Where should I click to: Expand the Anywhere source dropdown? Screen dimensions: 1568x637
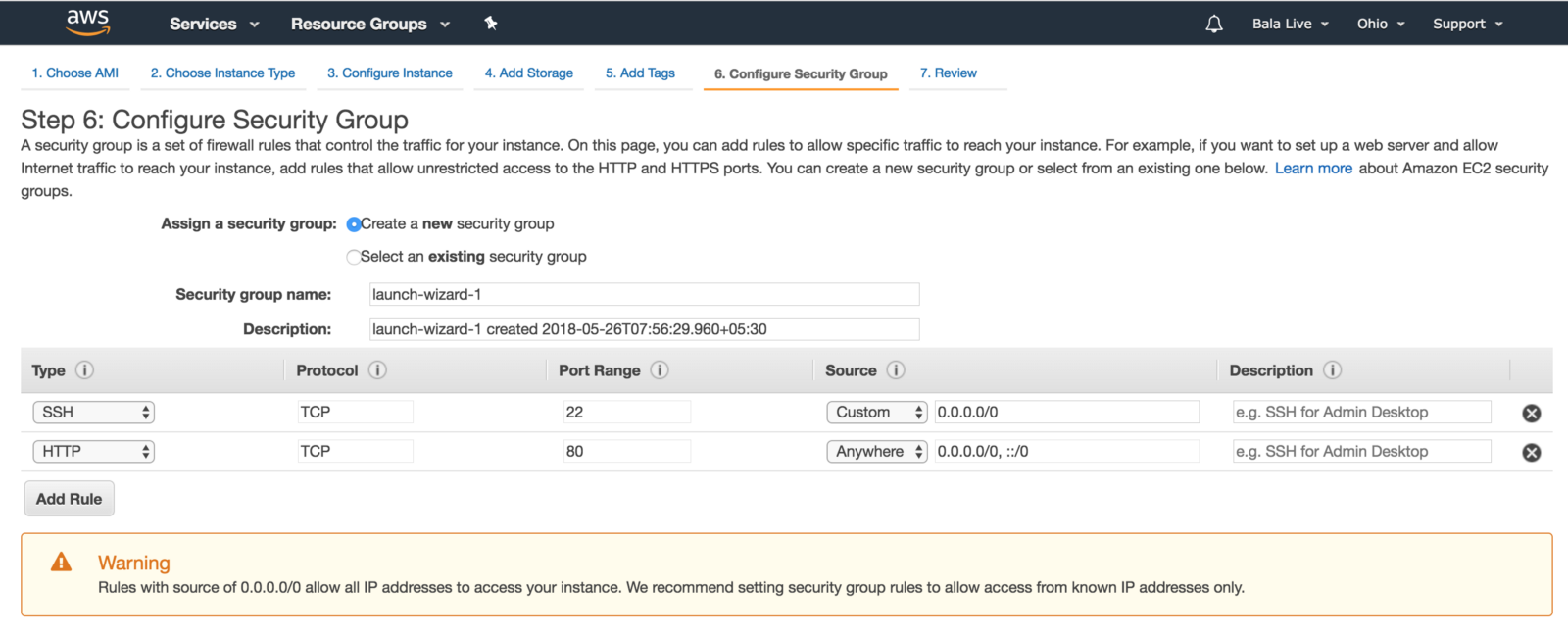point(877,452)
